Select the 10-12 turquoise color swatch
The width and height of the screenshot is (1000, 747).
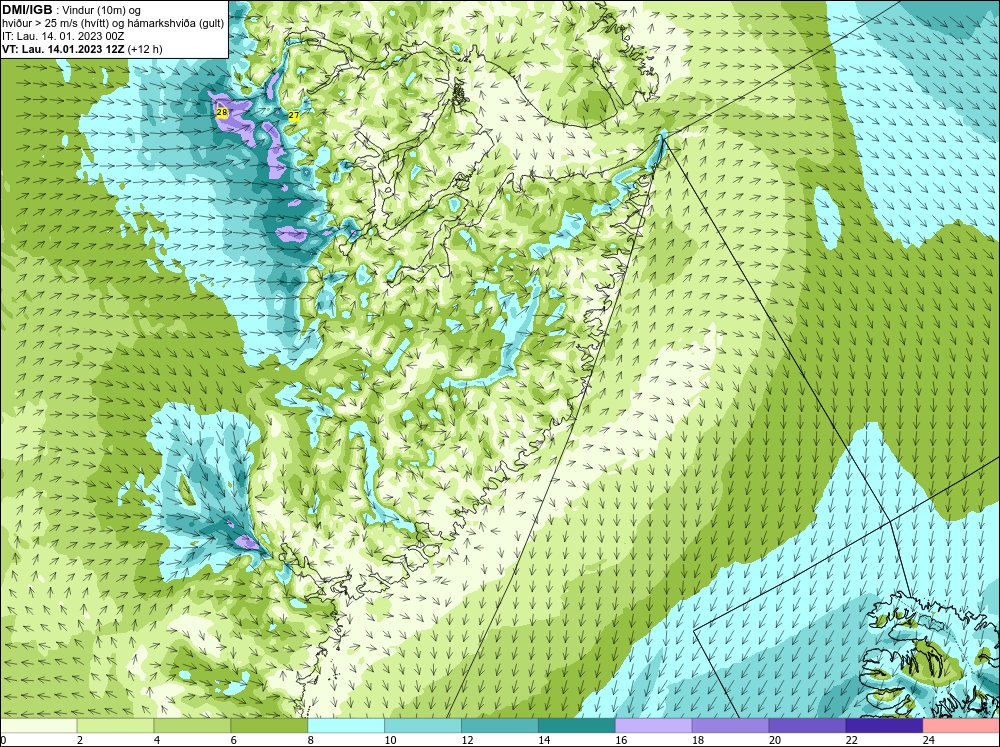click(x=423, y=726)
